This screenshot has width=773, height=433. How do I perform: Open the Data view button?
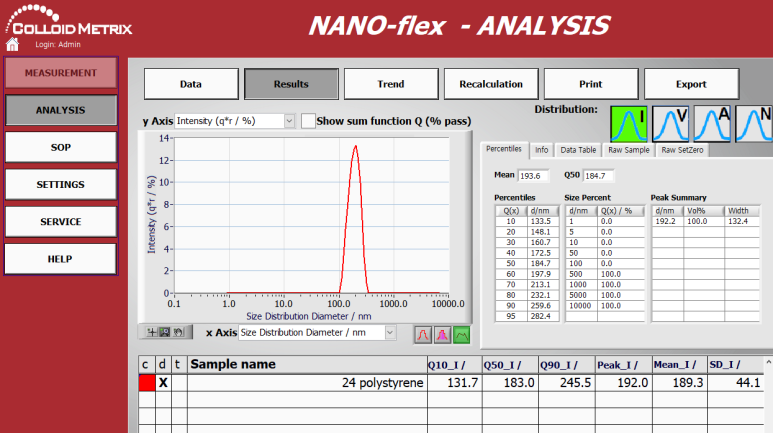[191, 84]
